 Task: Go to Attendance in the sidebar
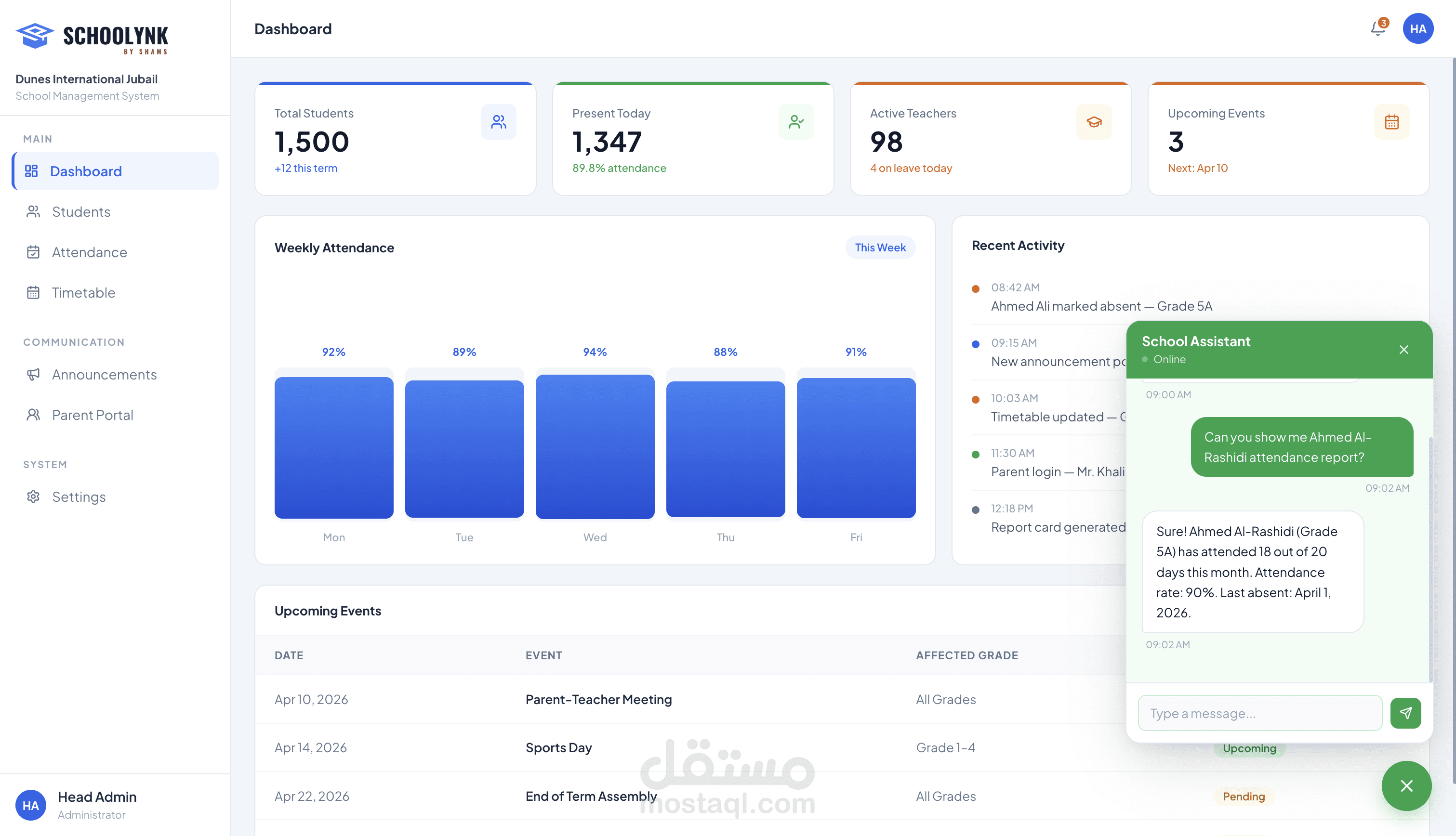[89, 252]
